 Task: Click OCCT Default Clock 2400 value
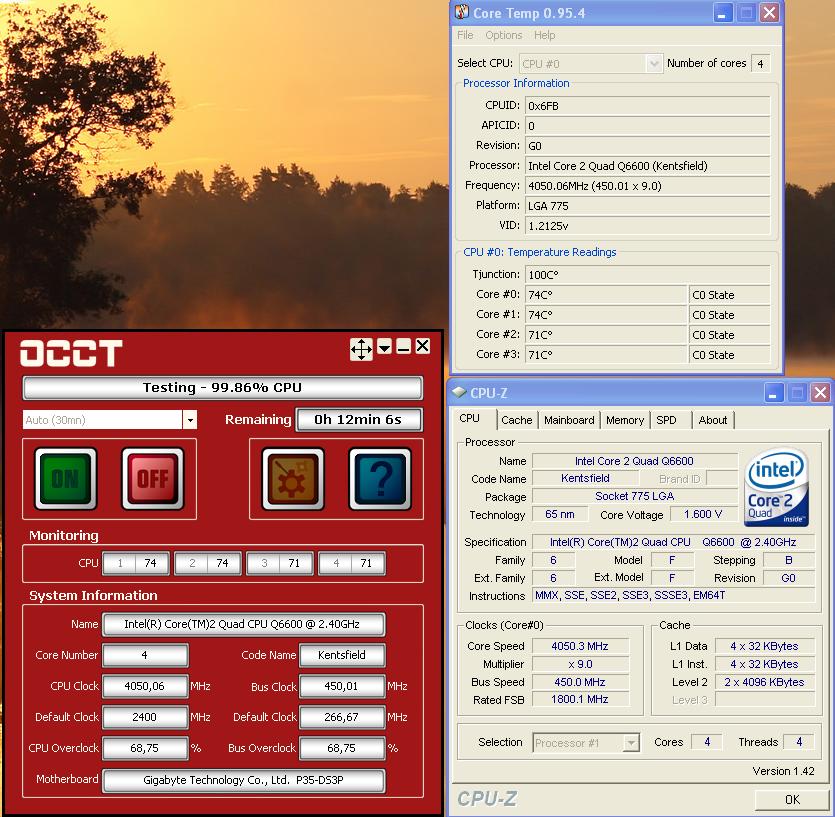coord(145,717)
